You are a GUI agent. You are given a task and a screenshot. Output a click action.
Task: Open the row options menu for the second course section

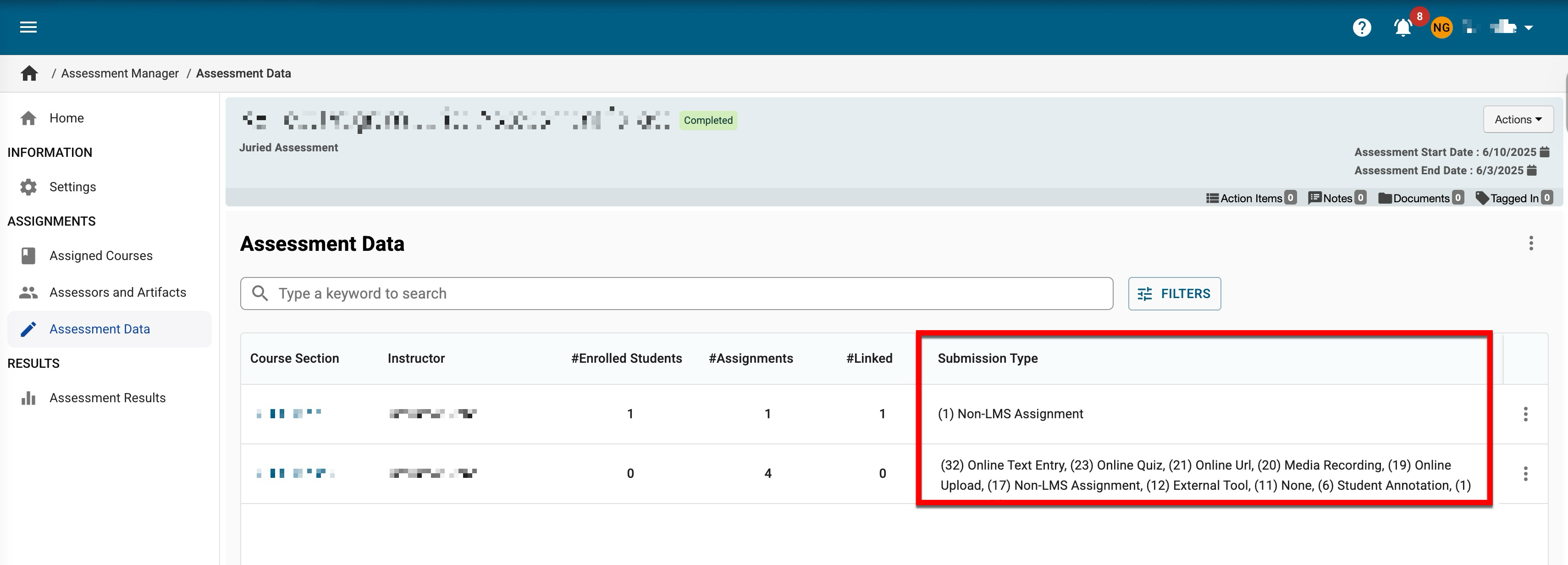[x=1525, y=474]
